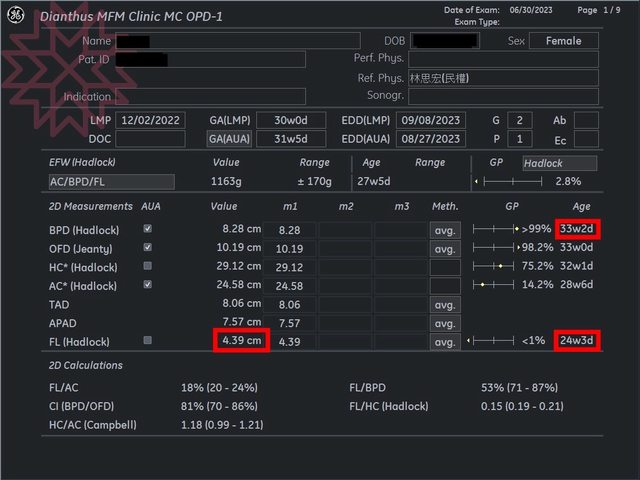The height and width of the screenshot is (480, 640).
Task: Open the GP Hadlock selector
Action: pyautogui.click(x=559, y=163)
